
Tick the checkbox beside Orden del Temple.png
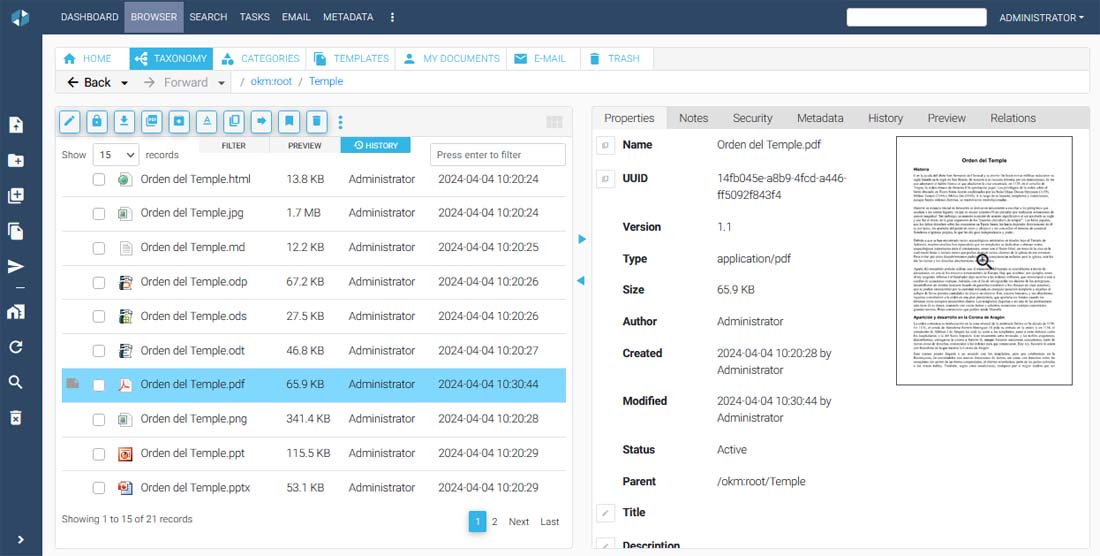pyautogui.click(x=99, y=419)
